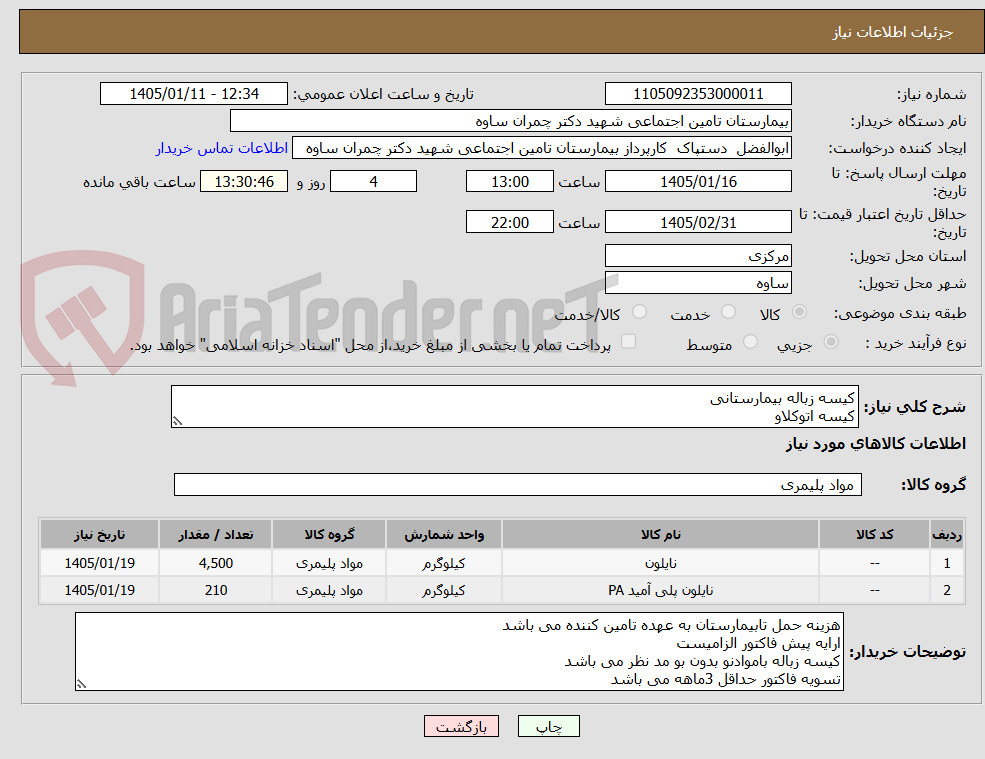Click the ردیف column header
985x759 pixels.
(x=947, y=534)
